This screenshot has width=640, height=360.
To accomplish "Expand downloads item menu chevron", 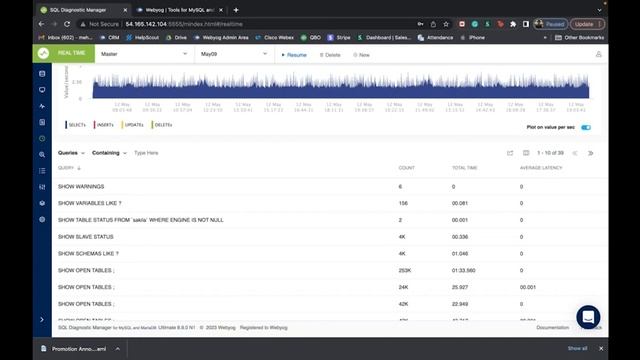I will click(118, 349).
